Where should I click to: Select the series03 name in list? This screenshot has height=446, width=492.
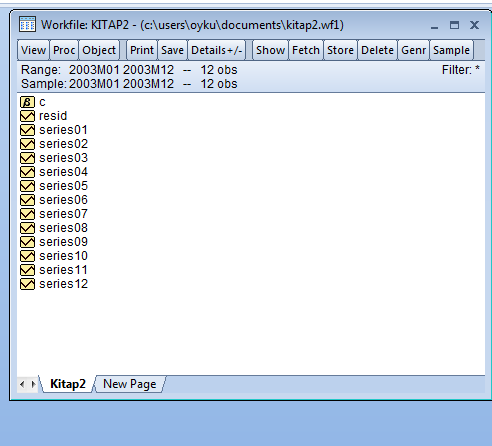(x=63, y=158)
